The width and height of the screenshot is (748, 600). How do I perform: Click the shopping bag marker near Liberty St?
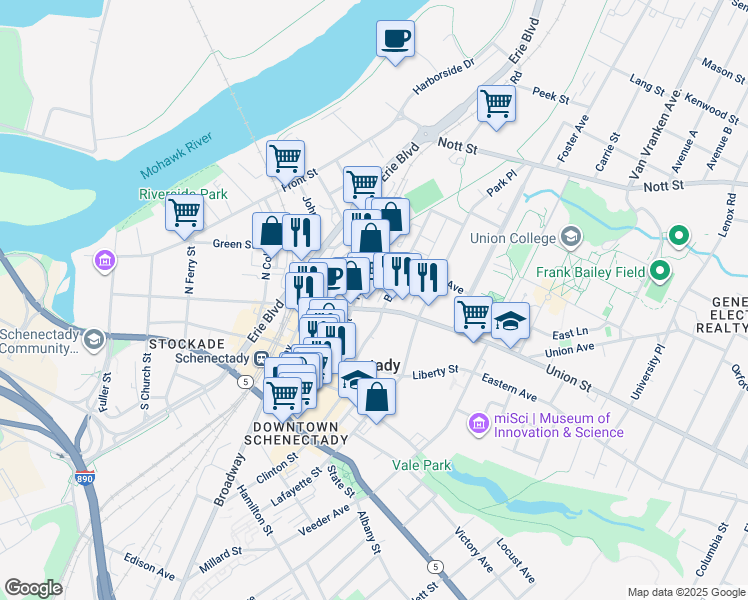tap(376, 398)
